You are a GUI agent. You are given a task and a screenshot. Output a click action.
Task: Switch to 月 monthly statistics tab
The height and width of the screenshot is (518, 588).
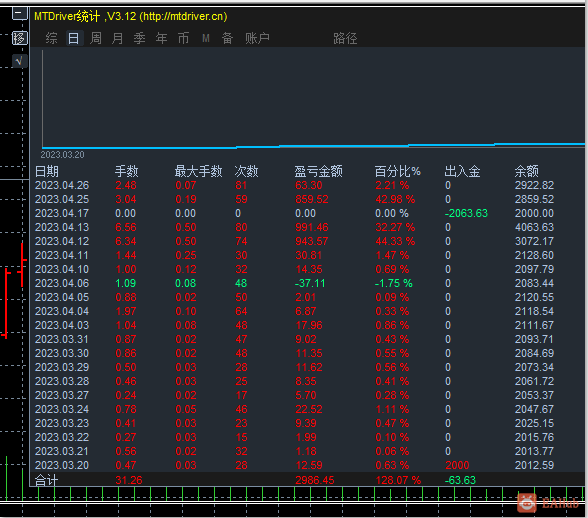[118, 38]
